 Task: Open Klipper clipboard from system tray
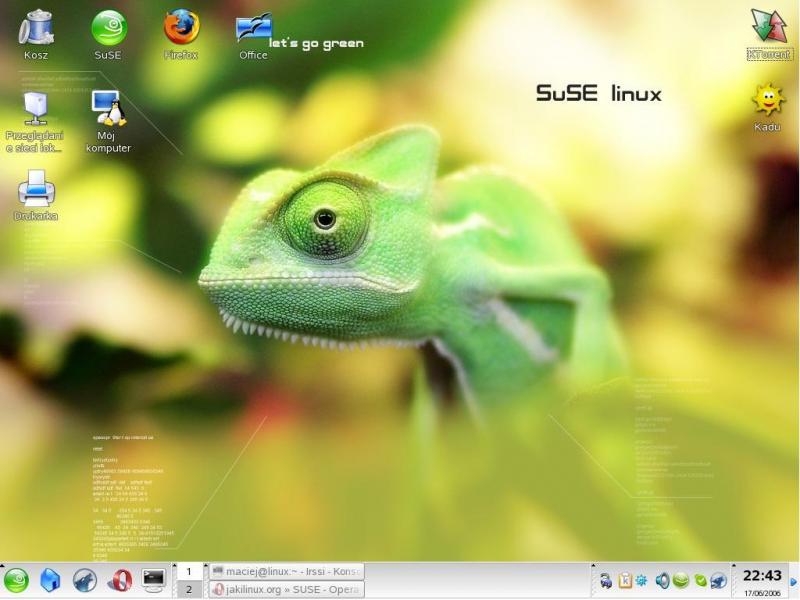click(x=624, y=580)
